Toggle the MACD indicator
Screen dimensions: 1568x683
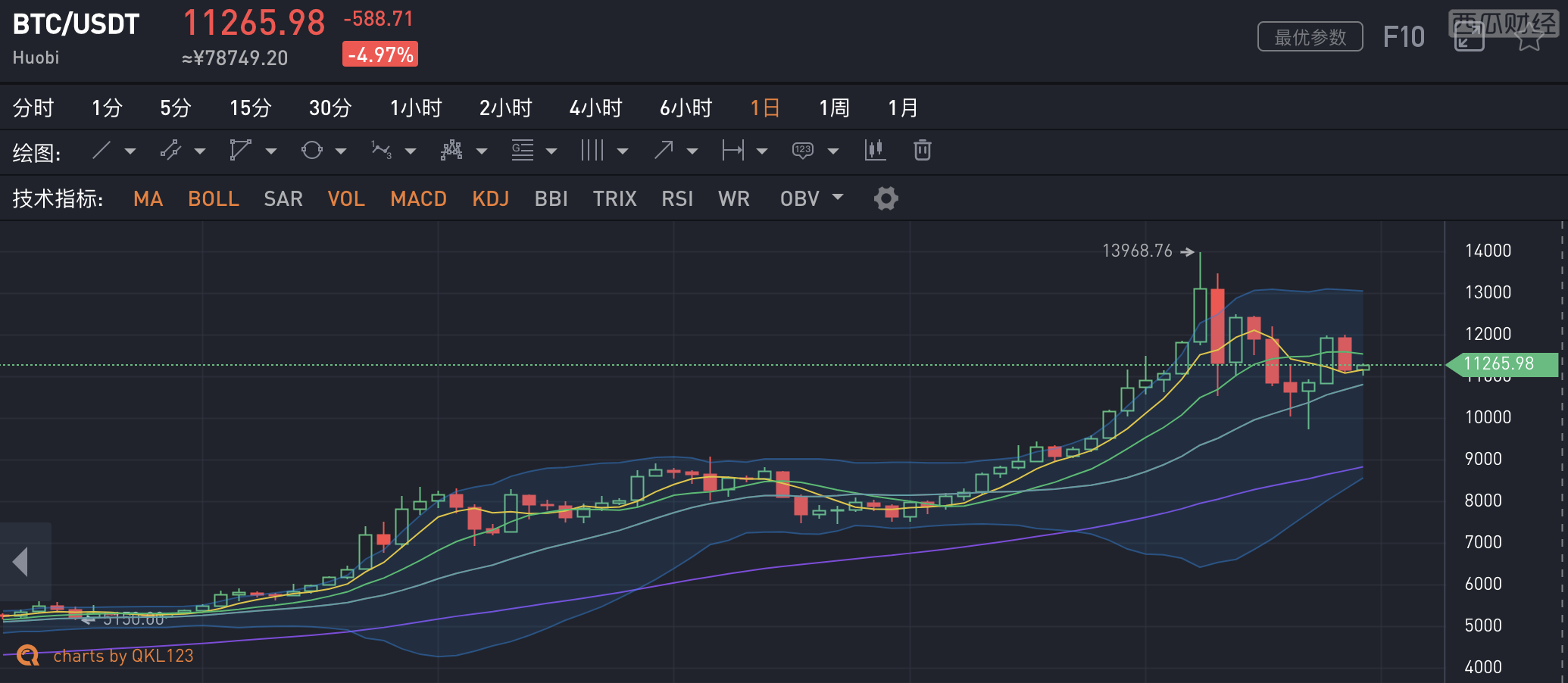click(418, 198)
